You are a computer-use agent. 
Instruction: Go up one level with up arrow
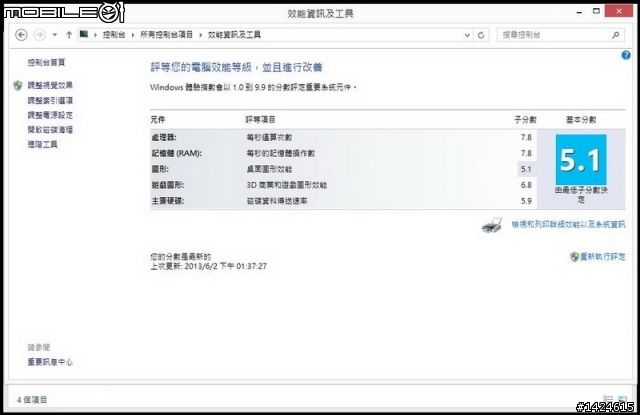pos(69,35)
